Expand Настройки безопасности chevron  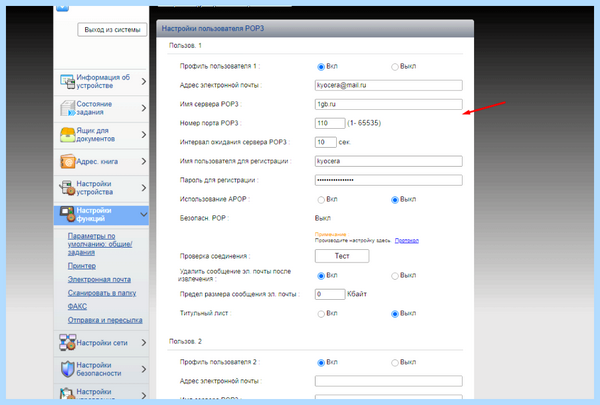pos(143,369)
